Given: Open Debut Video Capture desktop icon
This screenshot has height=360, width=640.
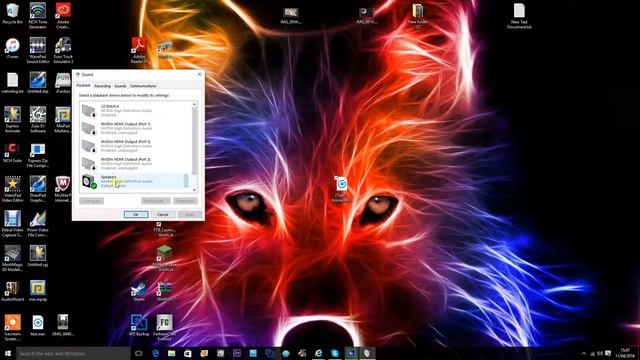Looking at the screenshot, I should 13,224.
